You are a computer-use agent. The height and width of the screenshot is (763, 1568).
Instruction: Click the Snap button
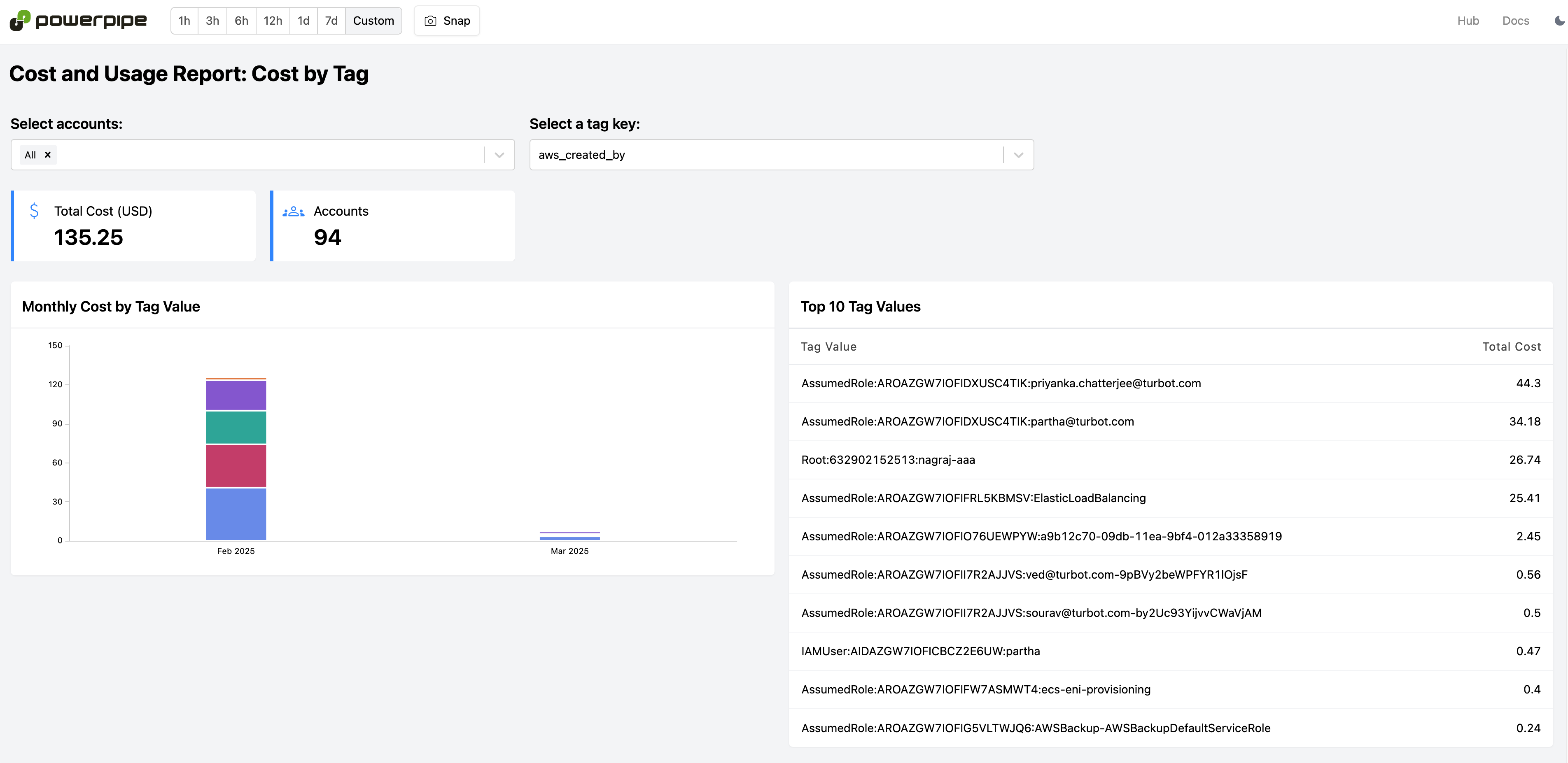[446, 20]
